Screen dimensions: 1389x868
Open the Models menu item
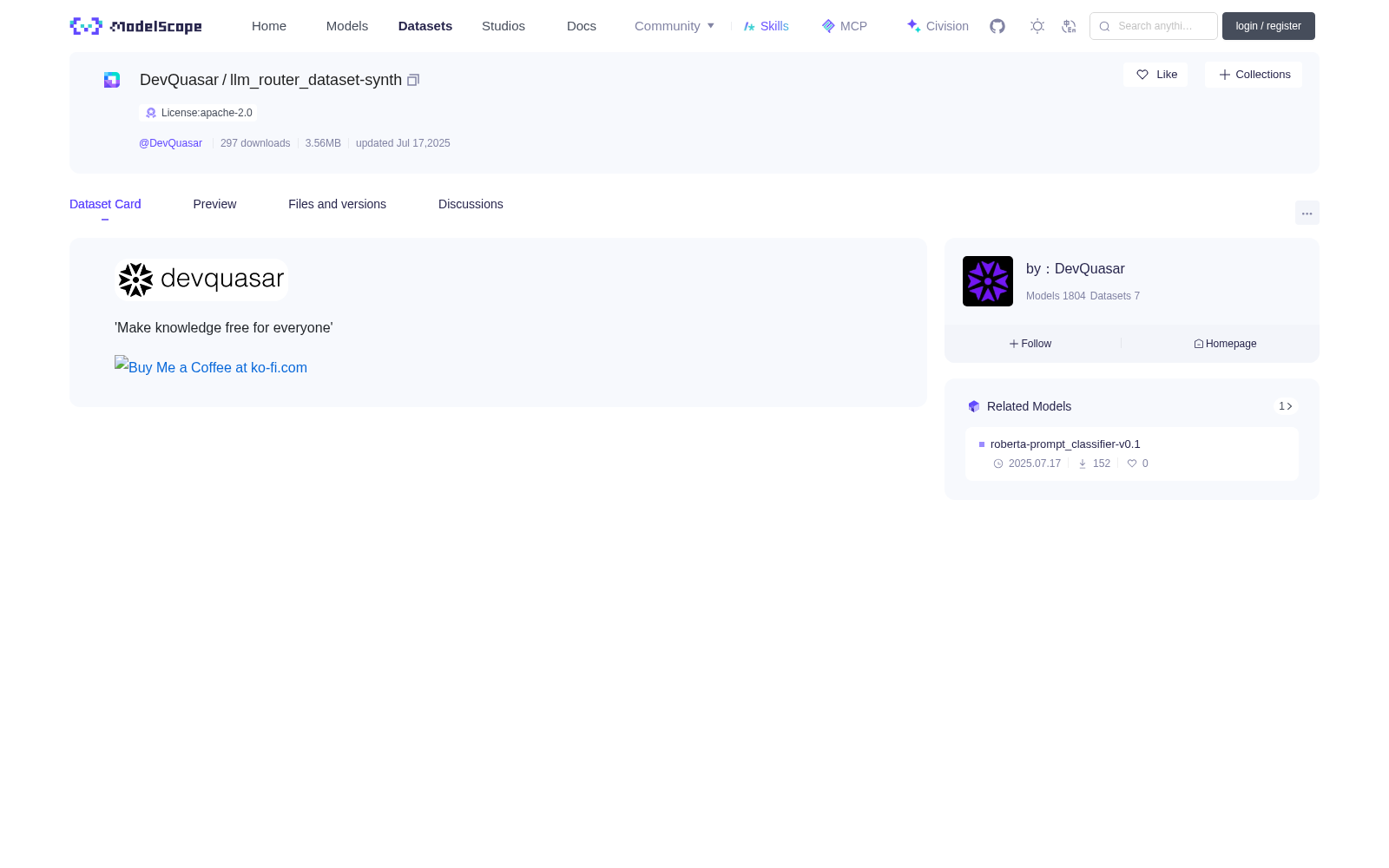pyautogui.click(x=347, y=26)
